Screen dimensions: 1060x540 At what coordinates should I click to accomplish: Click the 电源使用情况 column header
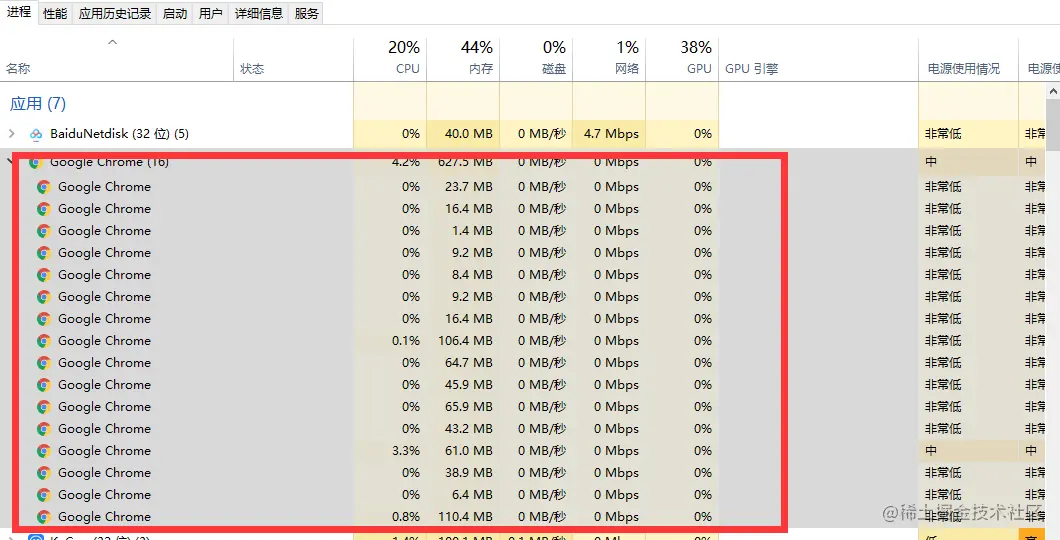click(968, 59)
